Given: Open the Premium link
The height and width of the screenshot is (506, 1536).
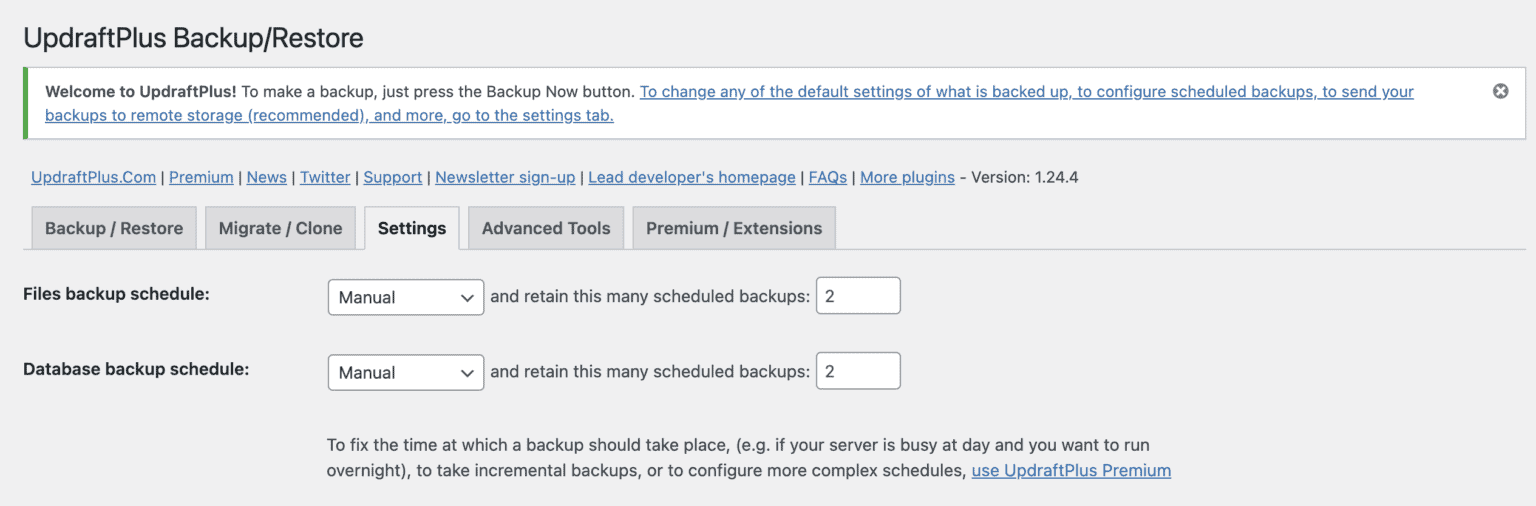Looking at the screenshot, I should [x=201, y=177].
